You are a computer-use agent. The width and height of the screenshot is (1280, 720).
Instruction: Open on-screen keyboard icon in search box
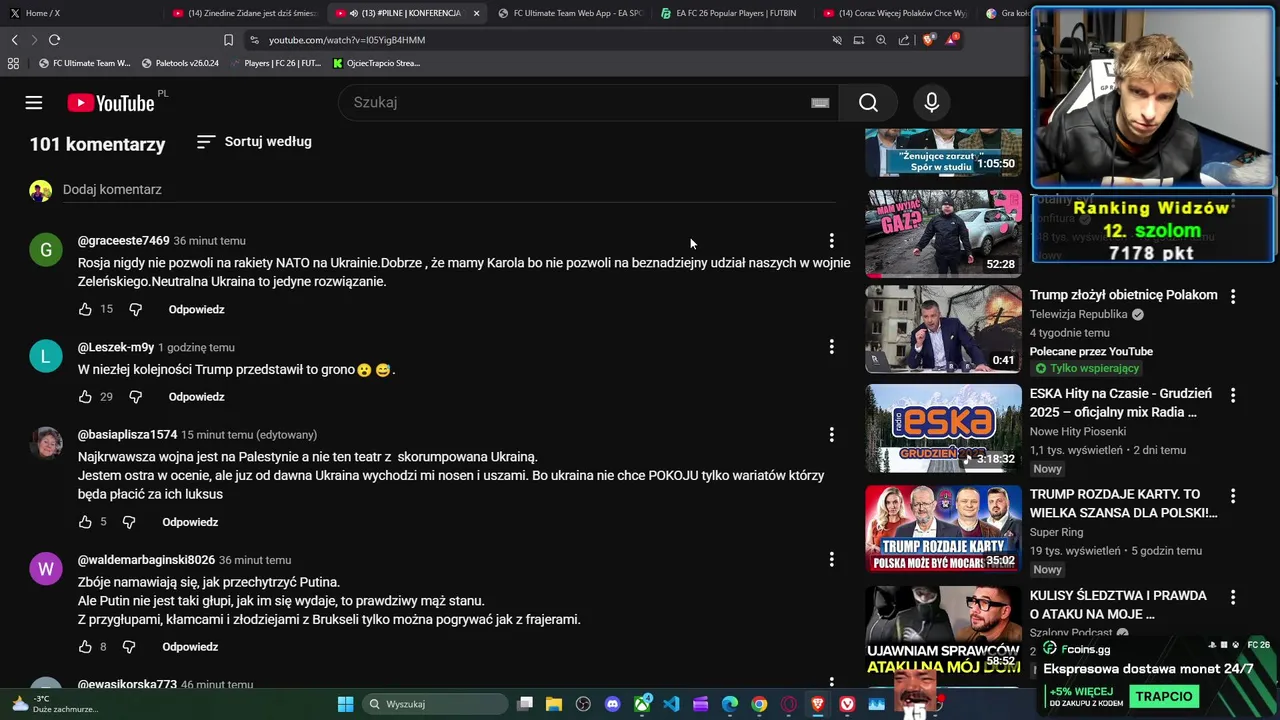point(820,102)
